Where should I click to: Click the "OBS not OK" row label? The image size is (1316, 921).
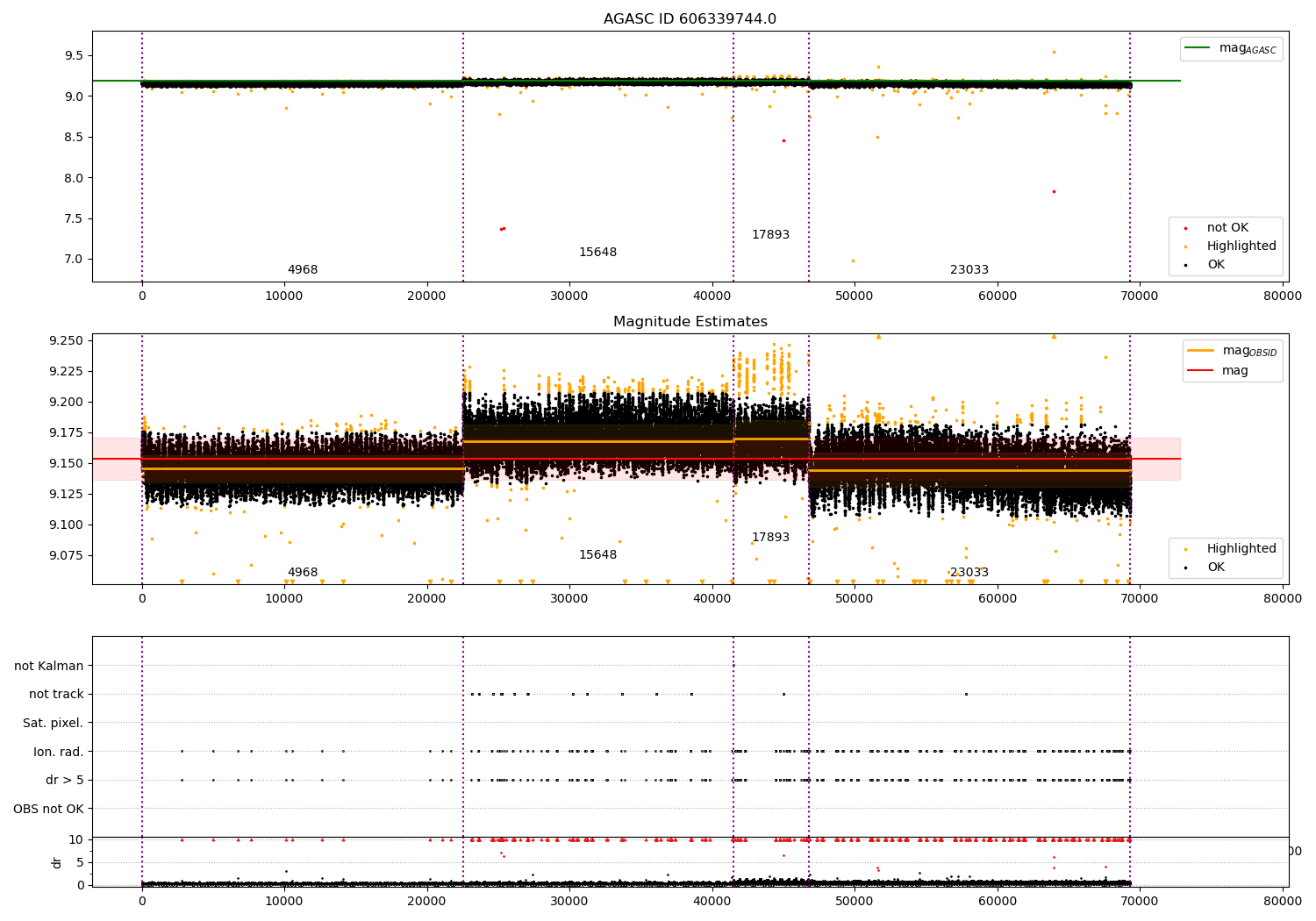tap(49, 809)
